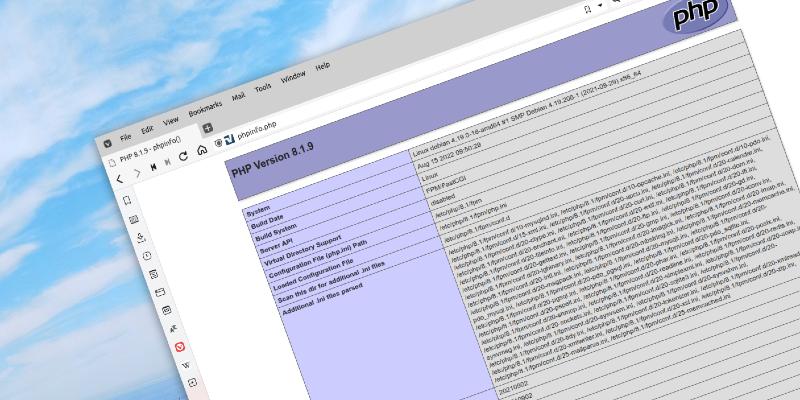The width and height of the screenshot is (800, 400).
Task: Show the History panel in sidebar
Action: tap(146, 255)
